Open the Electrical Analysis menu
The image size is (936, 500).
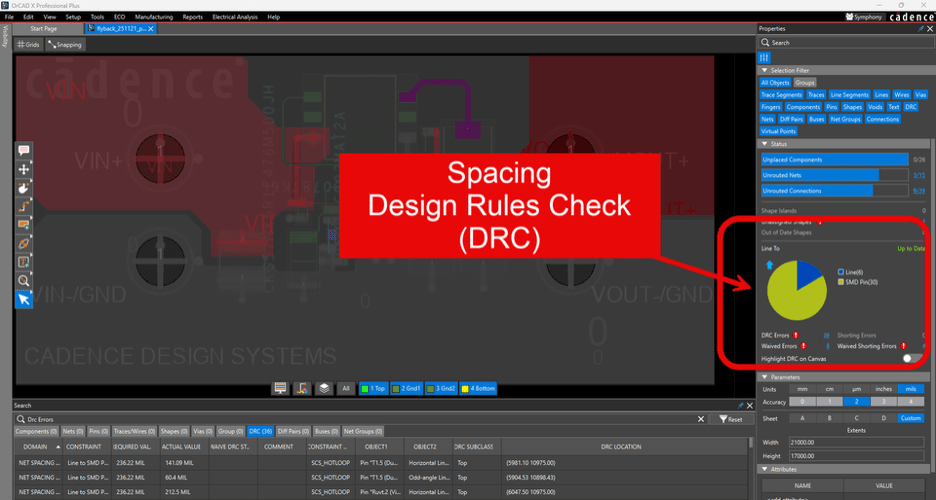[235, 17]
